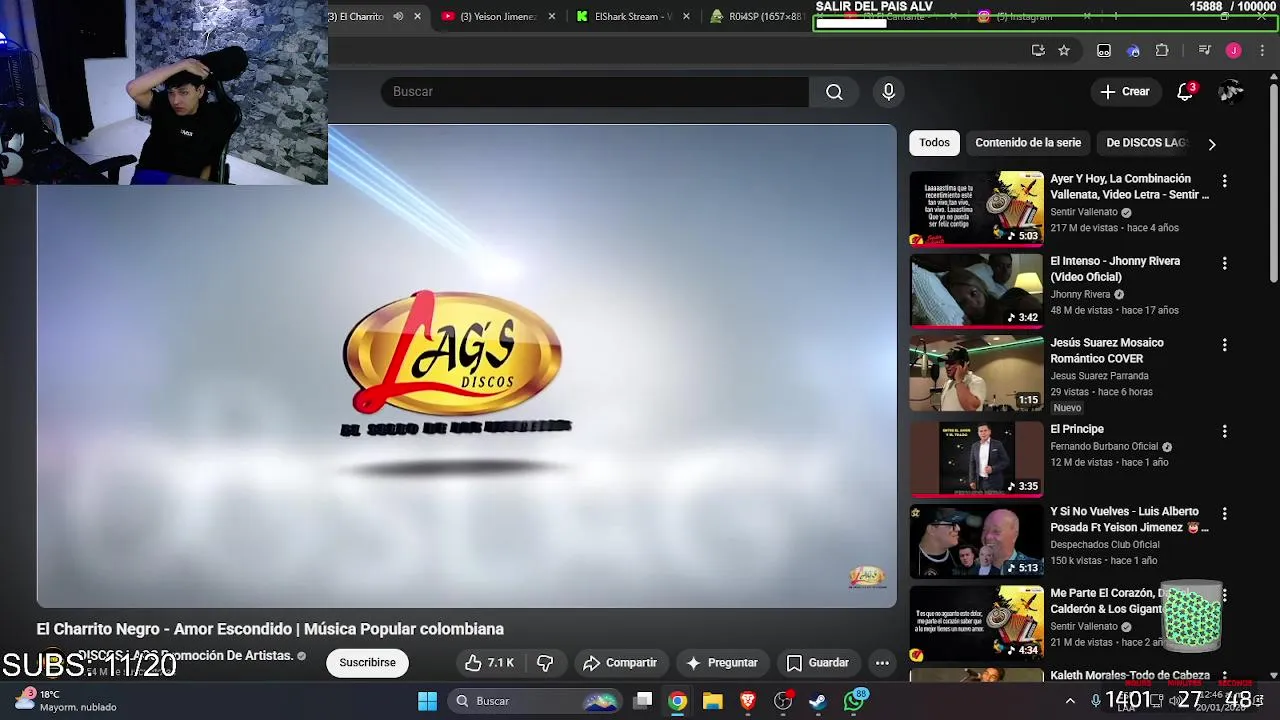
Task: Show more filter chips with right arrow
Action: (x=1211, y=144)
